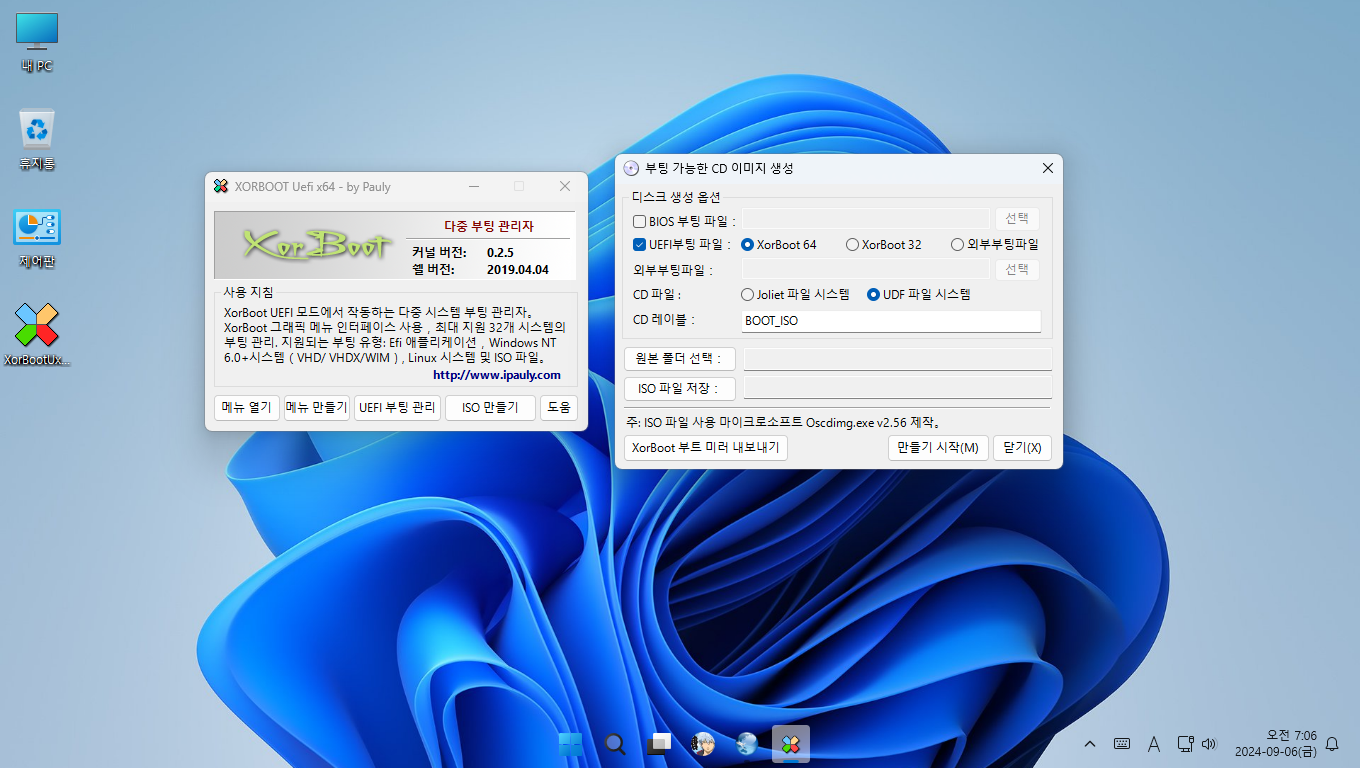Click the shell version value 2019.04.04
Image resolution: width=1360 pixels, height=768 pixels.
[518, 269]
